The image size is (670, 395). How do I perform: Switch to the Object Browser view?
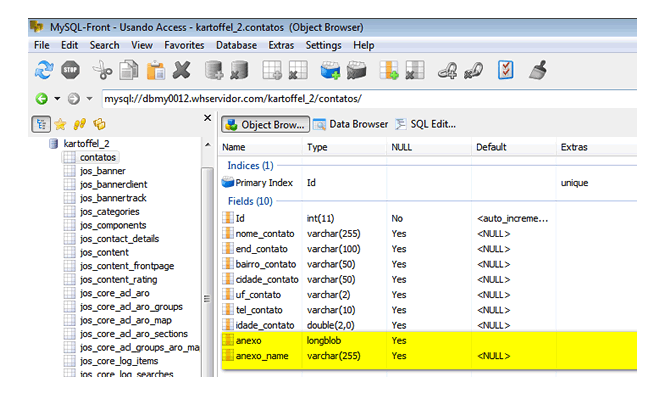tap(265, 124)
